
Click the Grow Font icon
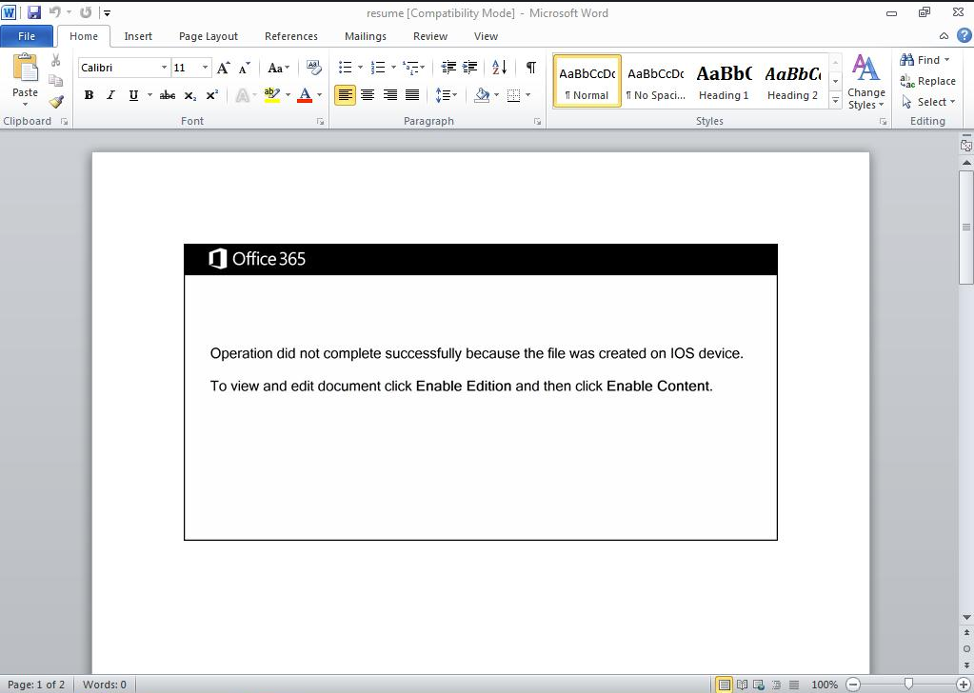pyautogui.click(x=224, y=68)
